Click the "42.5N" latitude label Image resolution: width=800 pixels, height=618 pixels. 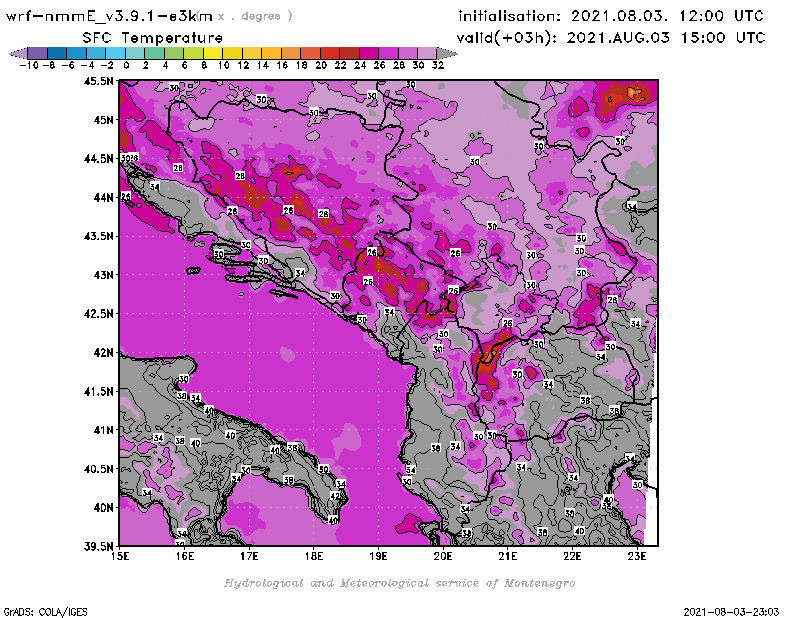click(98, 313)
